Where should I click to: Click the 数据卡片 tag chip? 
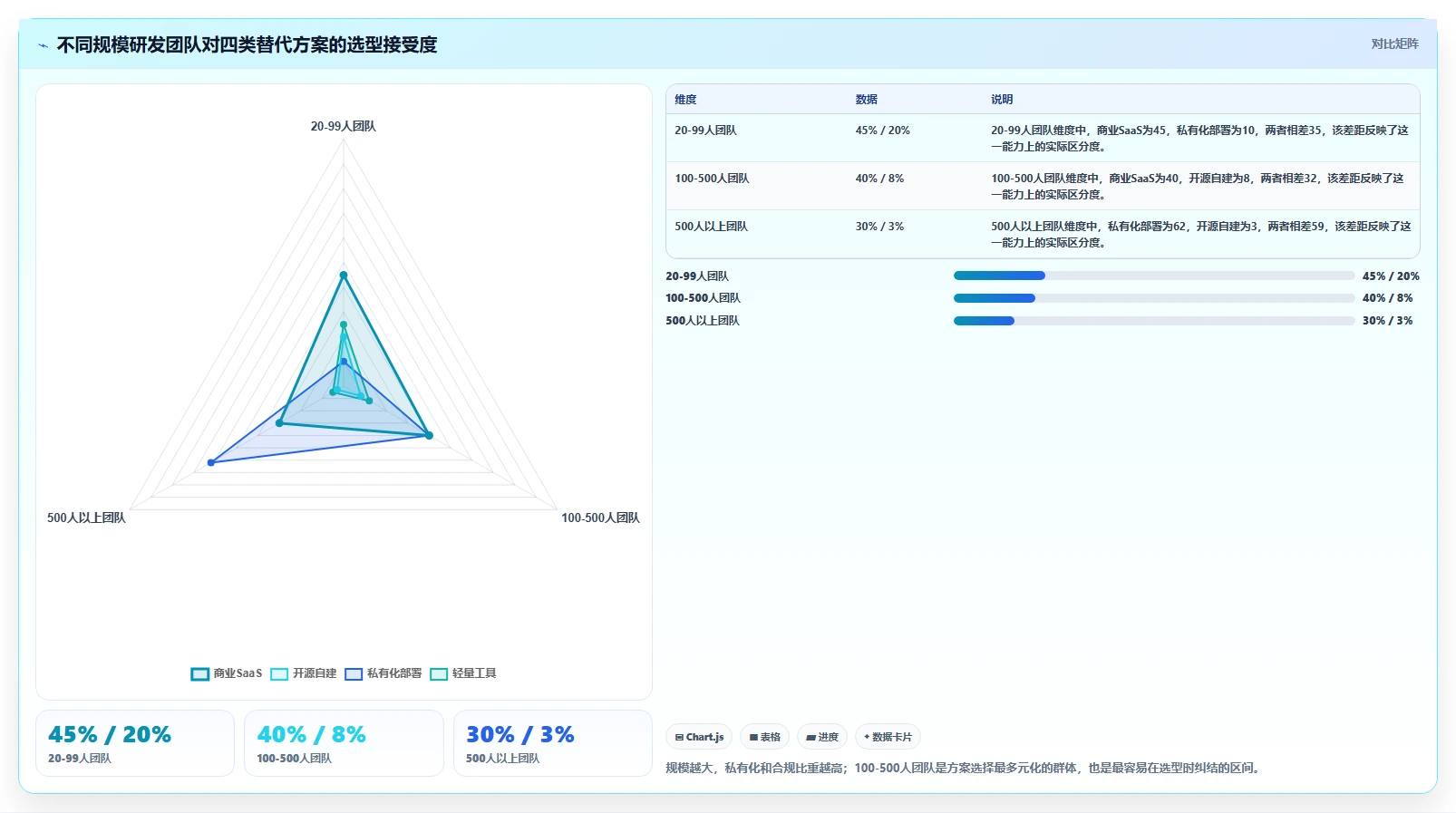click(888, 737)
